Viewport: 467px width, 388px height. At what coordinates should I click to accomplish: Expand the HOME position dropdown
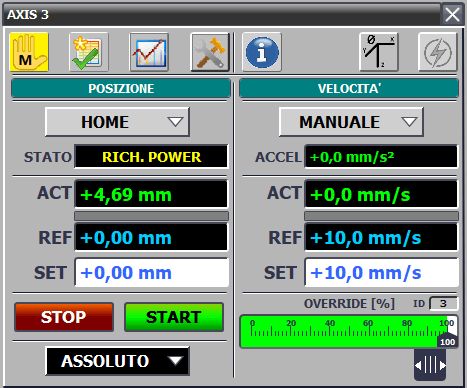117,122
